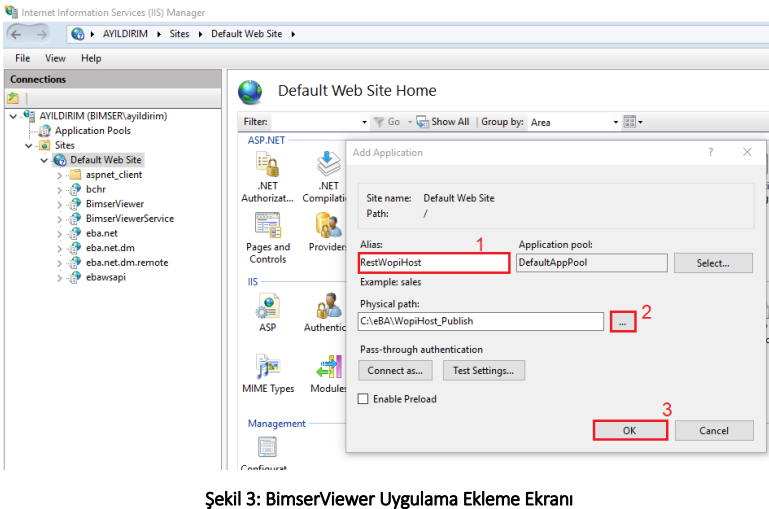The height and width of the screenshot is (509, 769).
Task: Open the Configuration Editor icon under Management
Action: tap(267, 447)
